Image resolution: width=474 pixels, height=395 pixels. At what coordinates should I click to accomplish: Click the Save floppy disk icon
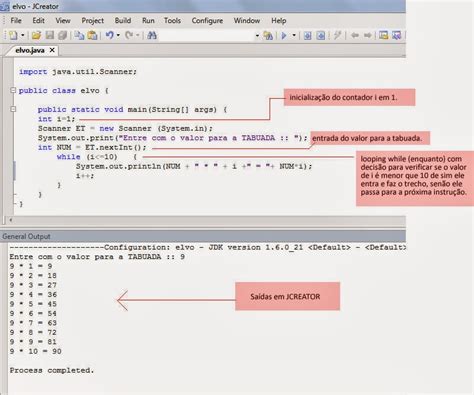(x=50, y=35)
